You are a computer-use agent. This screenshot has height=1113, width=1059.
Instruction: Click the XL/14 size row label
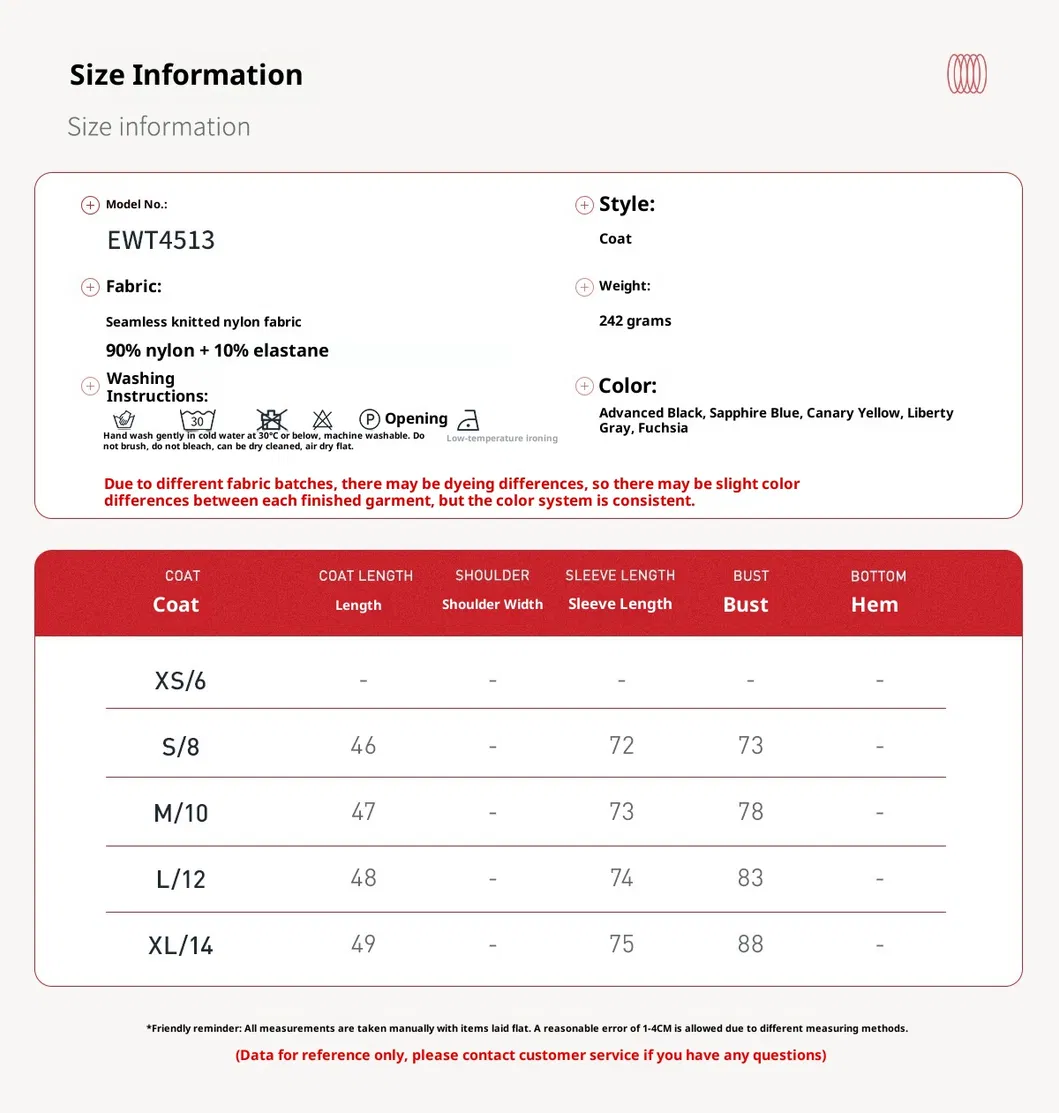click(181, 945)
